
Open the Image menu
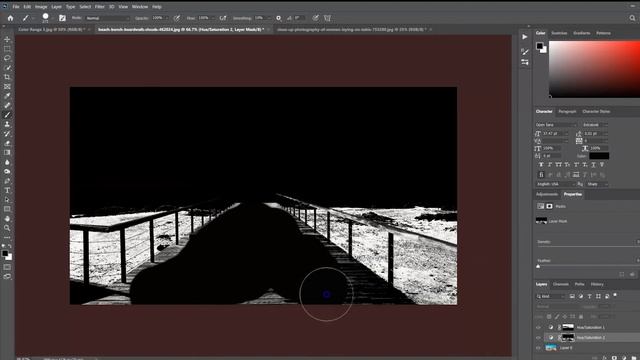(41, 7)
